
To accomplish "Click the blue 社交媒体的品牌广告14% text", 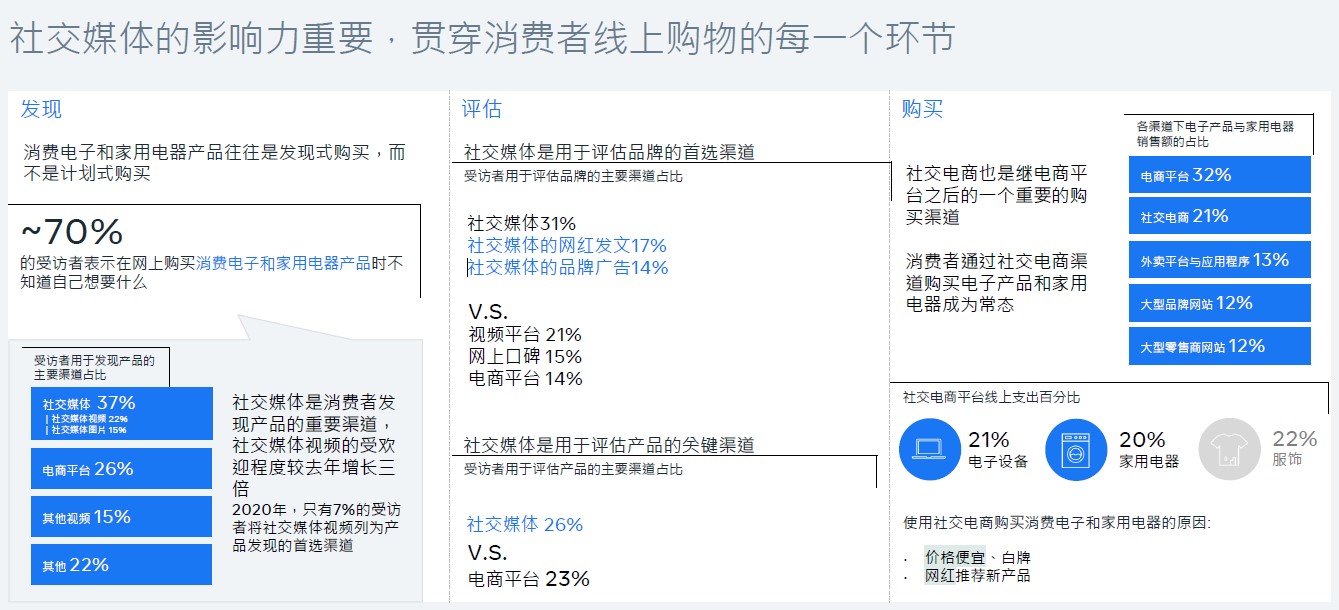I will [x=567, y=267].
